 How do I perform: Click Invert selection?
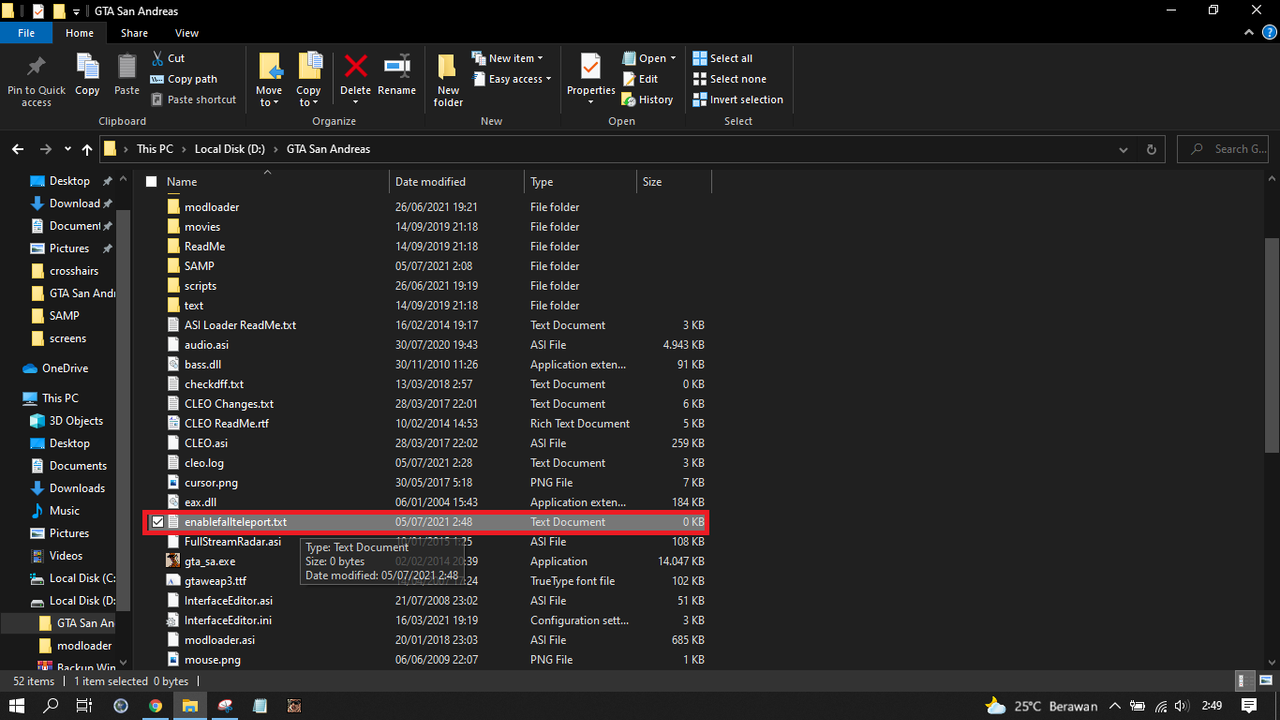(x=737, y=100)
